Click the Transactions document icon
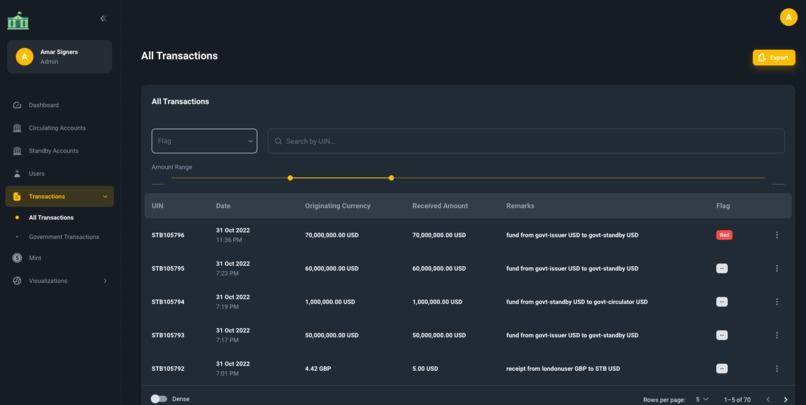Image resolution: width=806 pixels, height=405 pixels. tap(17, 196)
